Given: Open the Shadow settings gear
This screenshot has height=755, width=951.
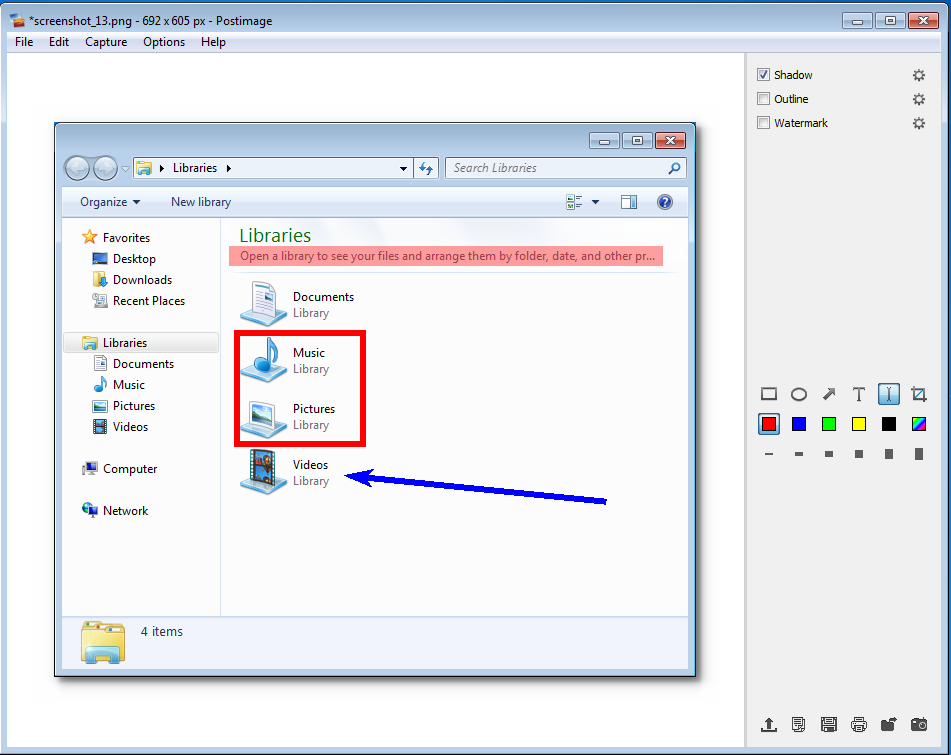Looking at the screenshot, I should (918, 74).
